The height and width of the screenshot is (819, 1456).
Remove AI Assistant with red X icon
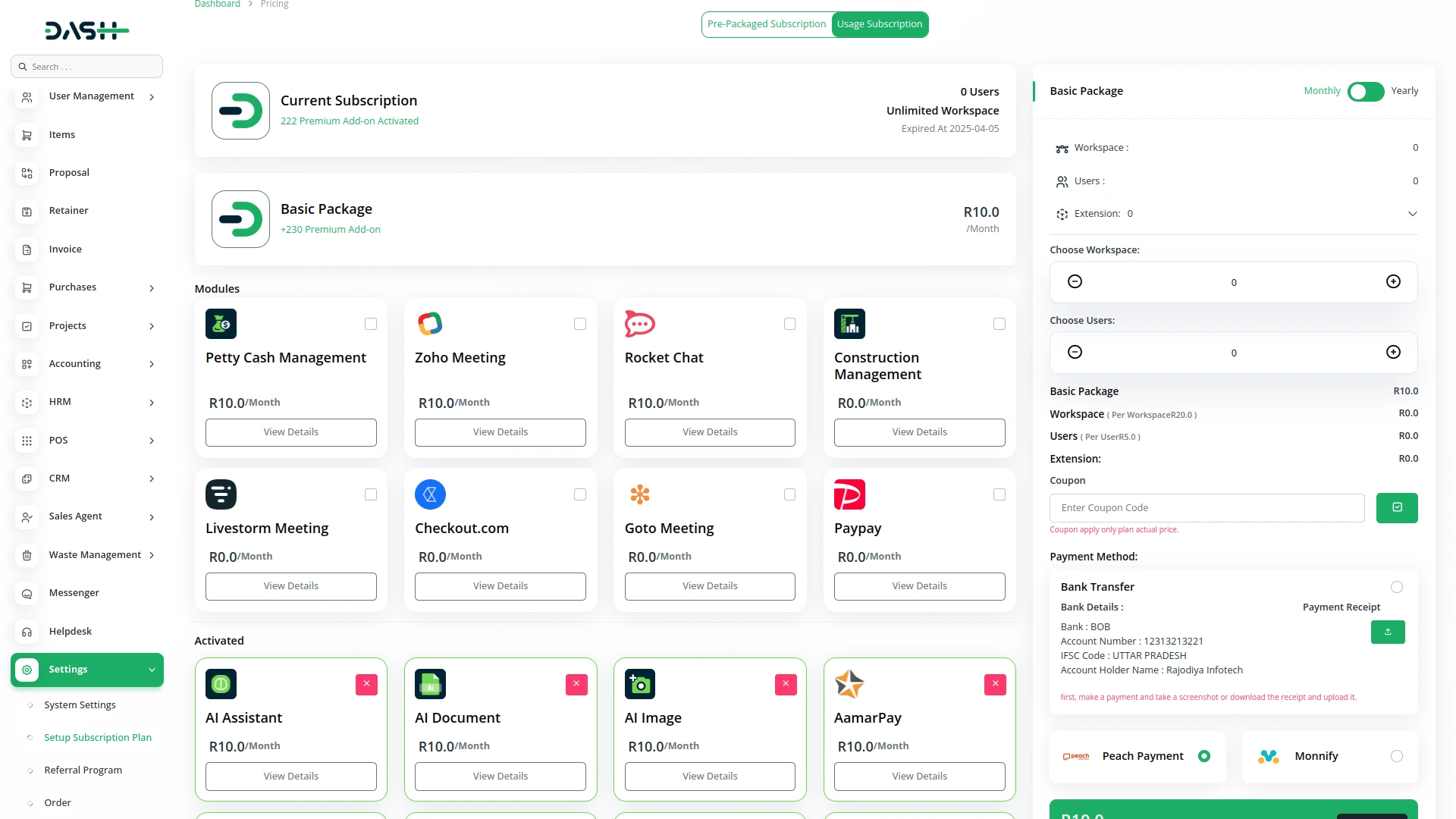(x=366, y=684)
